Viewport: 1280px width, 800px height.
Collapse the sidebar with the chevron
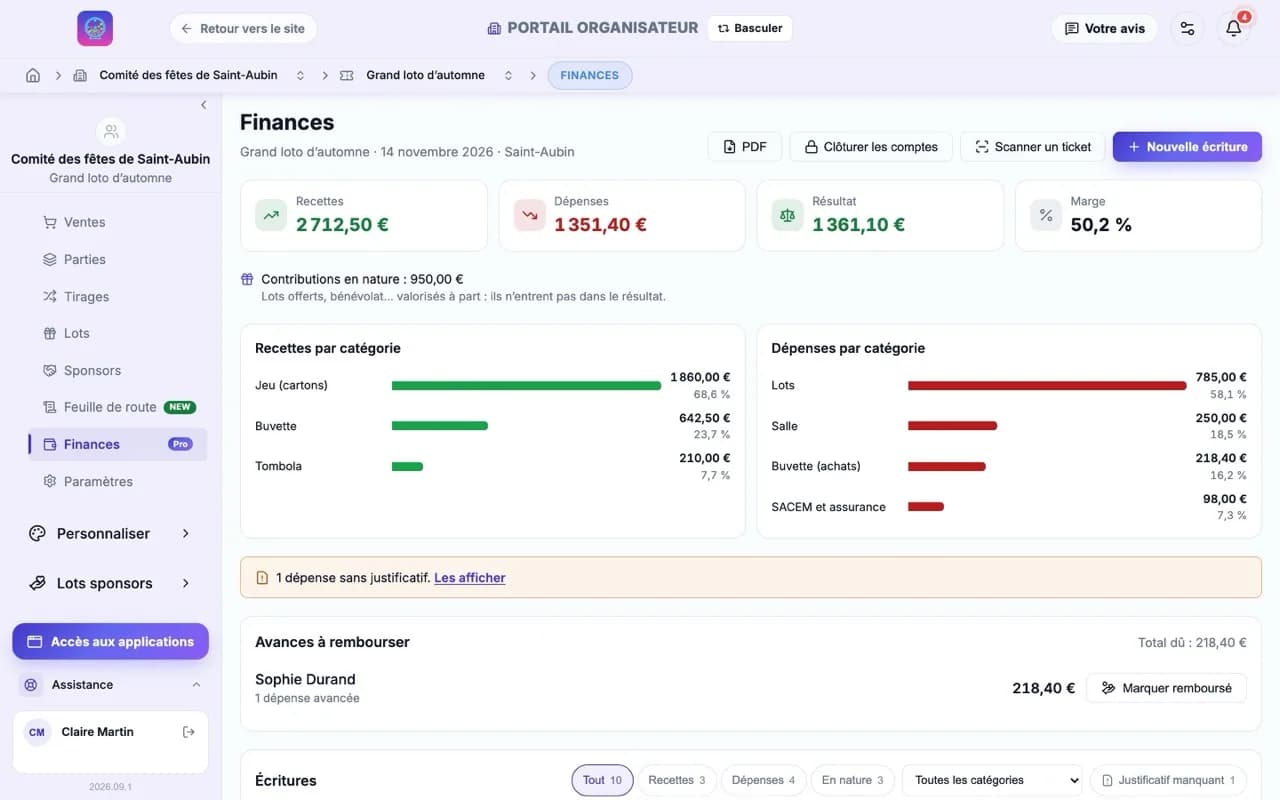(x=204, y=105)
